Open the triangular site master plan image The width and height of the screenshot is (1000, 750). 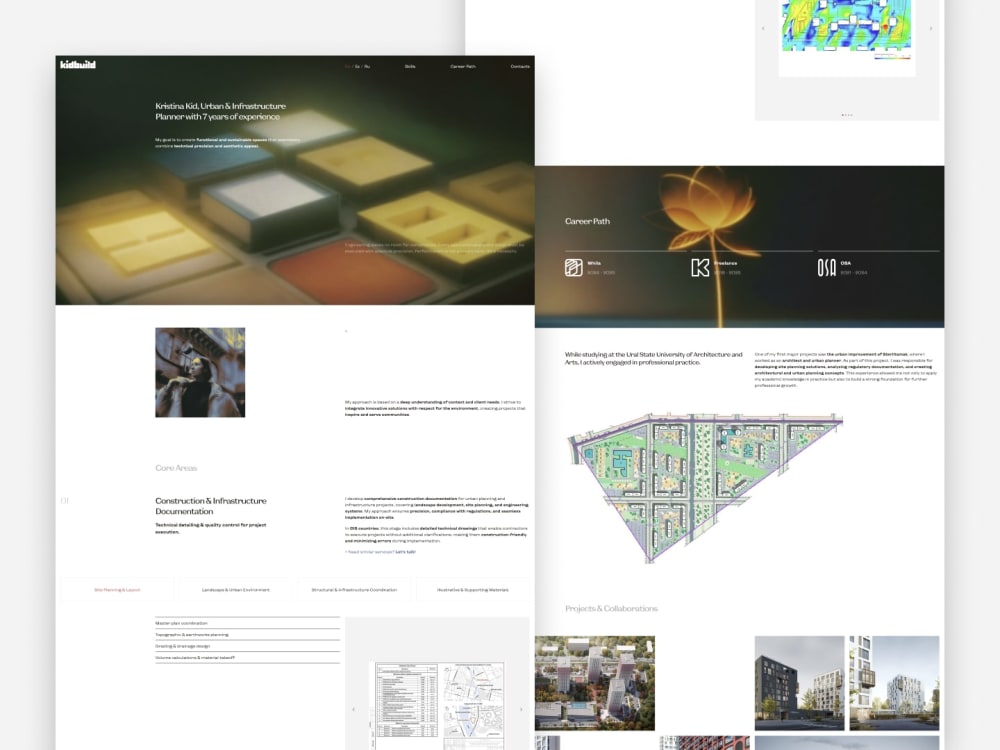tap(704, 488)
